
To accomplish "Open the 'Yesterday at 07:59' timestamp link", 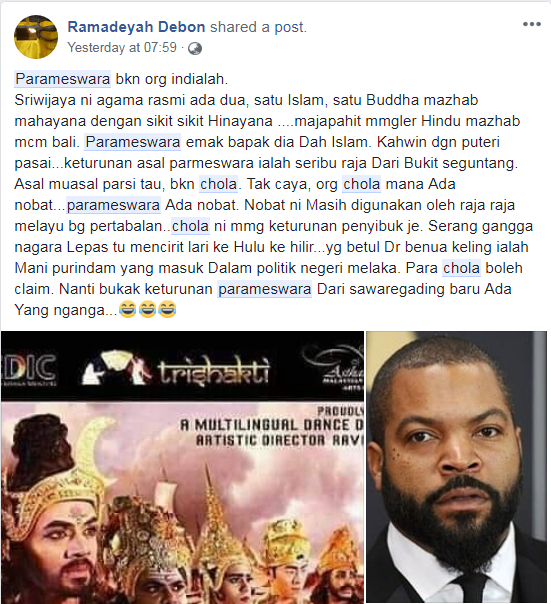I will 122,48.
